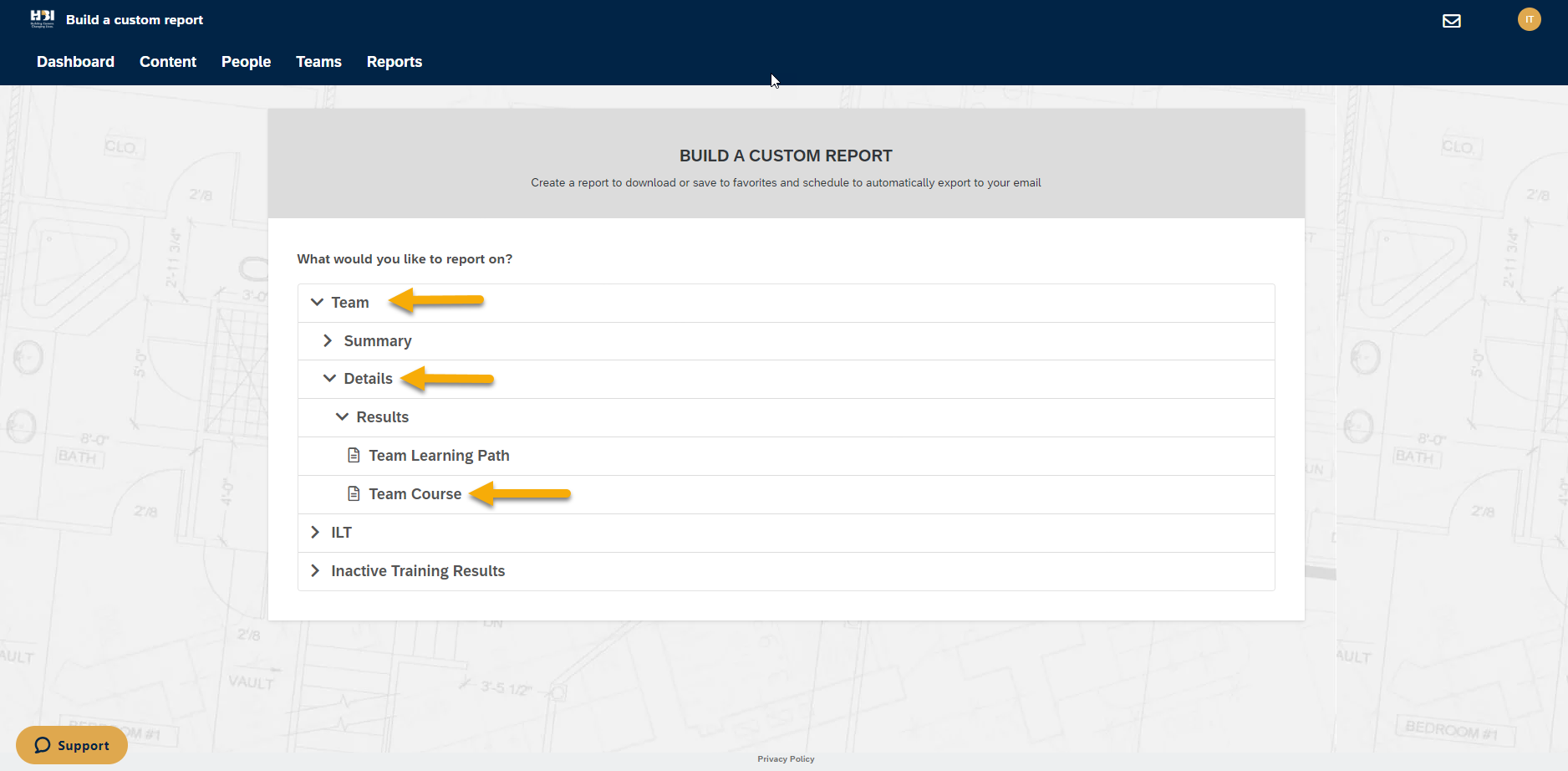Click the IT user avatar icon

1529,19
